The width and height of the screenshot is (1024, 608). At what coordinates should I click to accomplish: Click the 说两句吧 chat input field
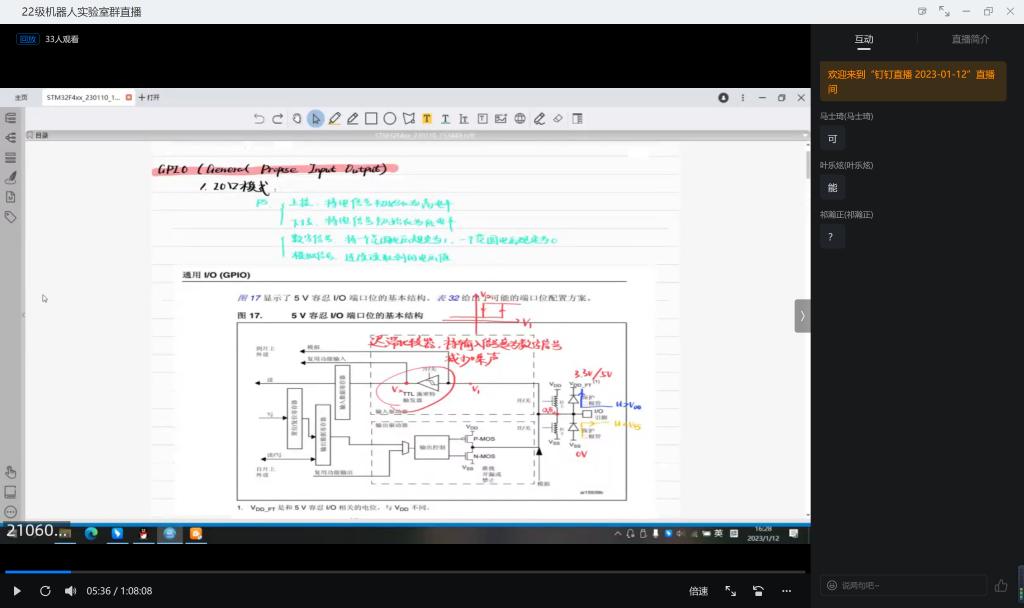pyautogui.click(x=900, y=585)
